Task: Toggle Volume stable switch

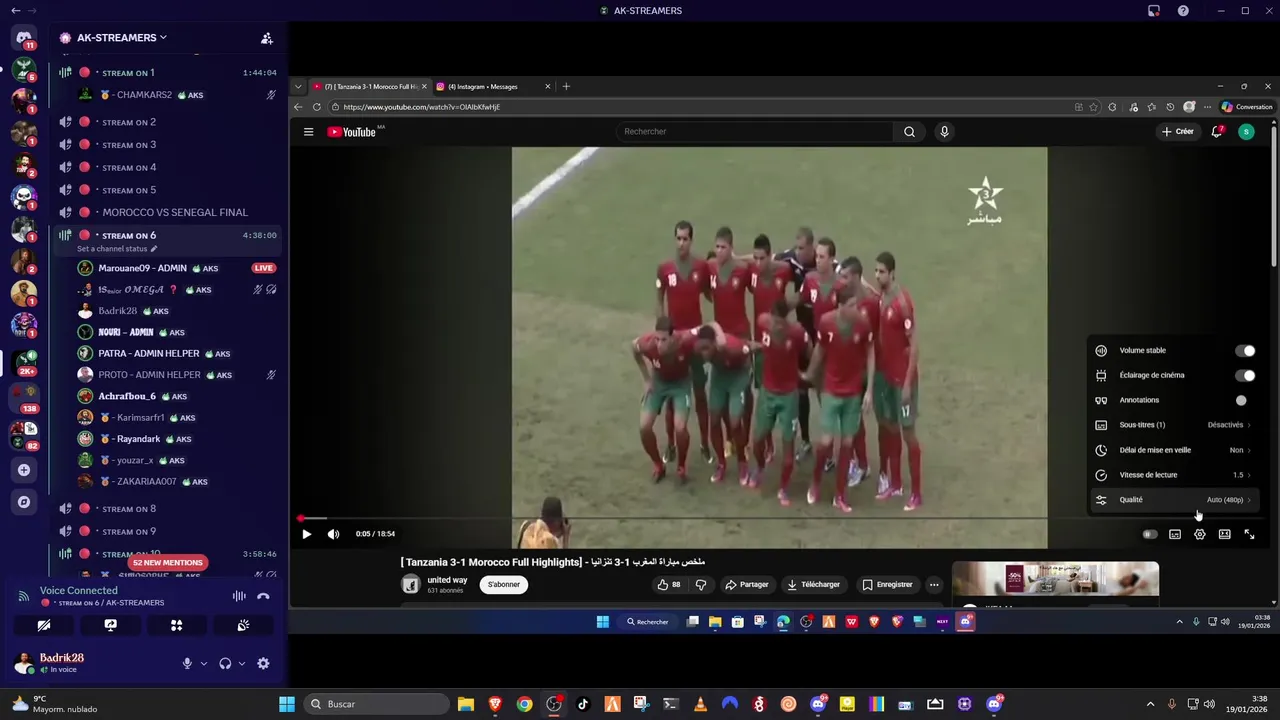Action: tap(1245, 351)
